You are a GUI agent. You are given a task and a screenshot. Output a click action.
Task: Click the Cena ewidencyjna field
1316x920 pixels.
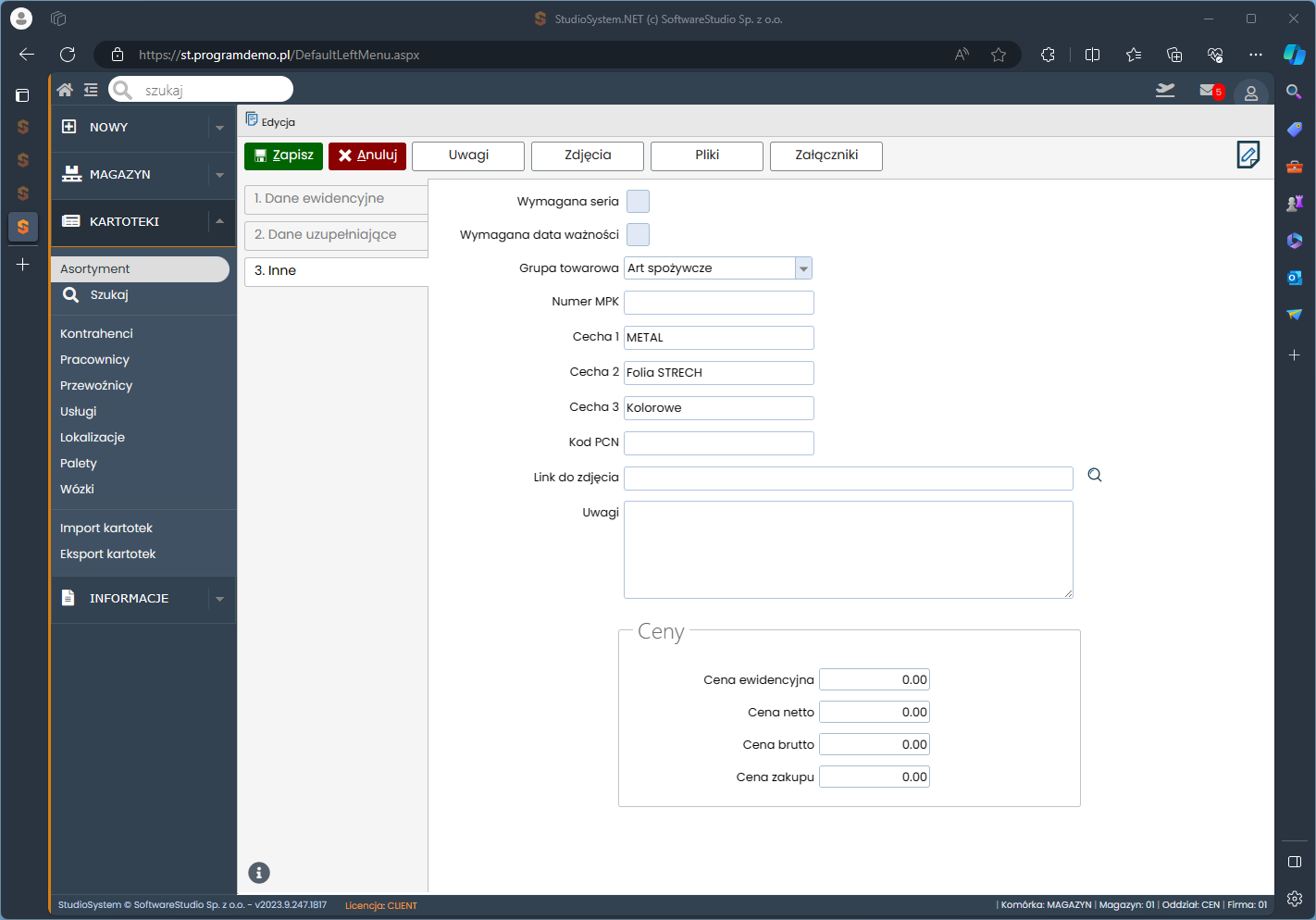875,679
